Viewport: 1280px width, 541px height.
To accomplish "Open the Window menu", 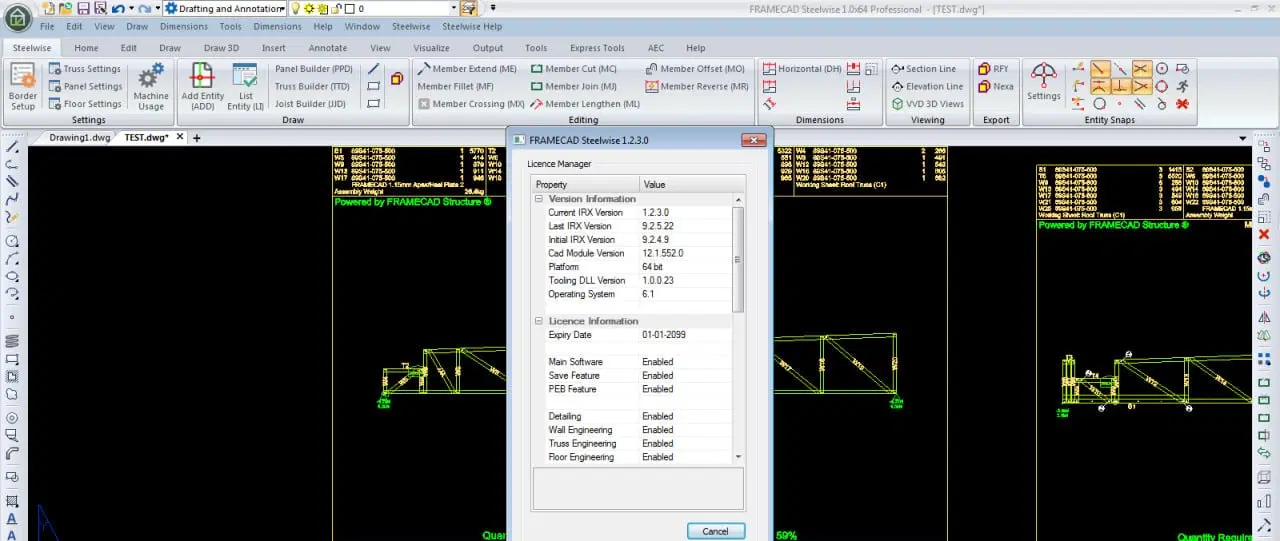I will tap(362, 26).
